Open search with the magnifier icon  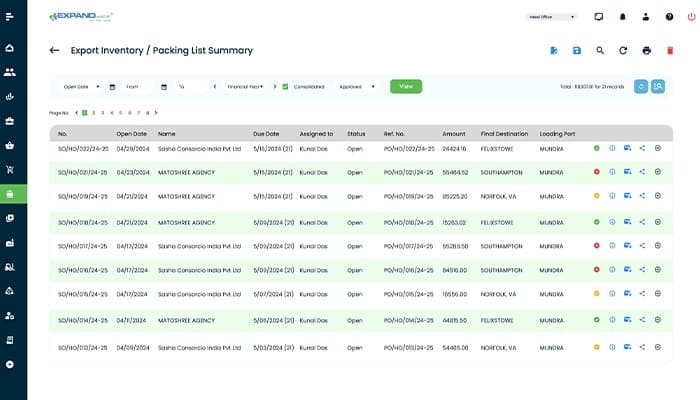click(x=600, y=50)
